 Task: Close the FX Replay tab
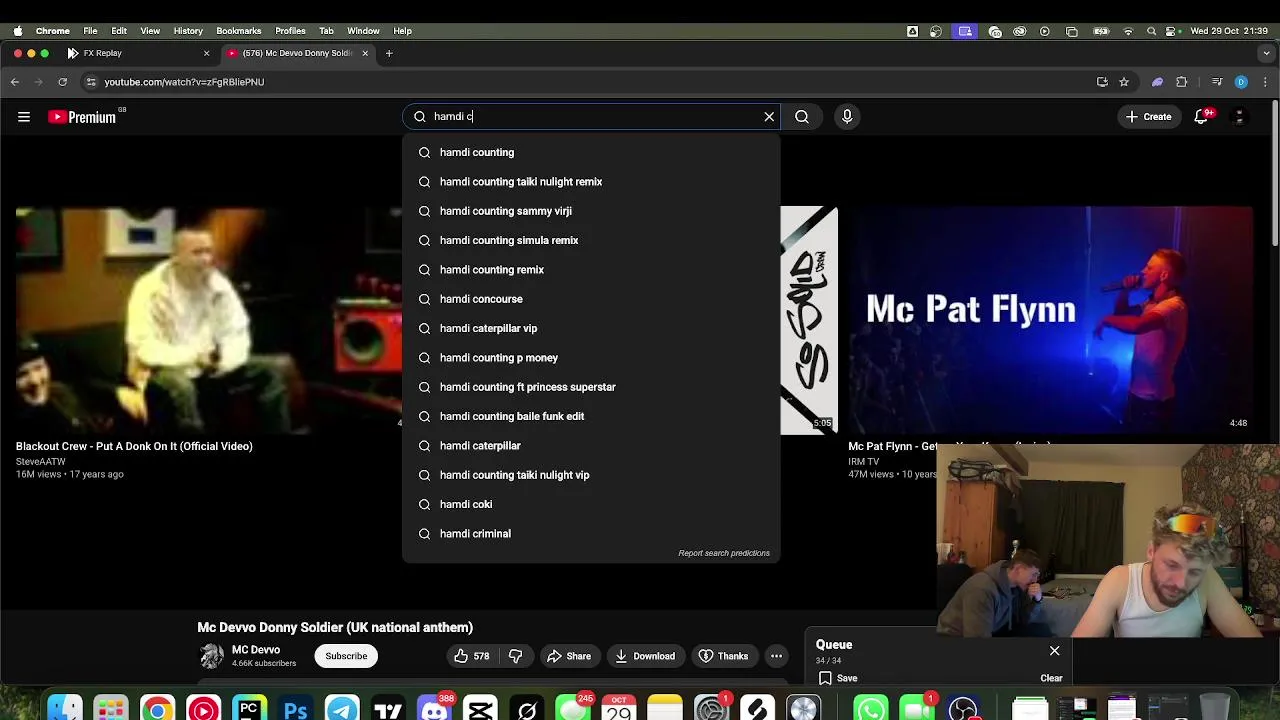207,53
